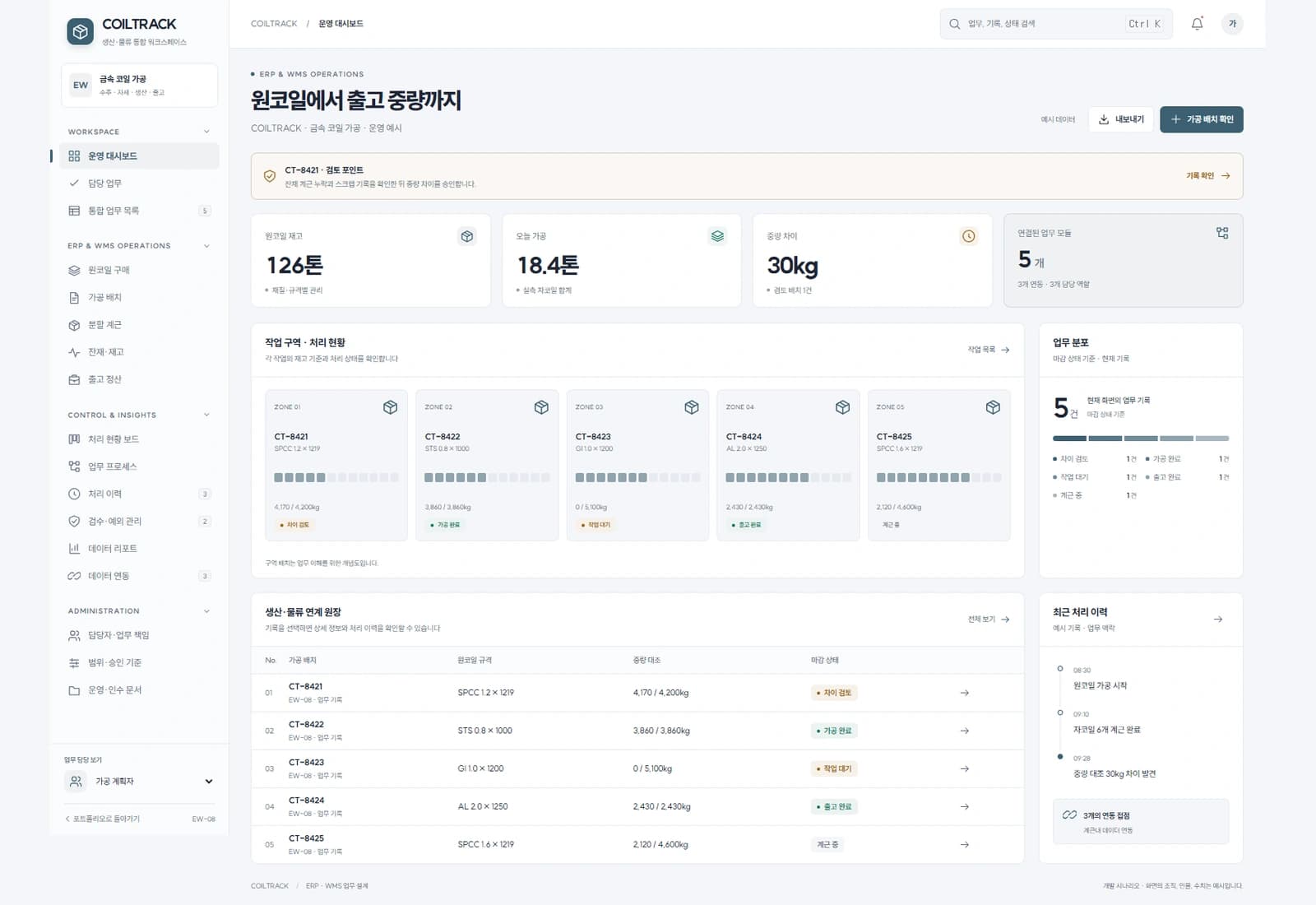Screen dimensions: 1316x905
Task: Open row CT-8422 using its arrow icon
Action: coord(965,731)
